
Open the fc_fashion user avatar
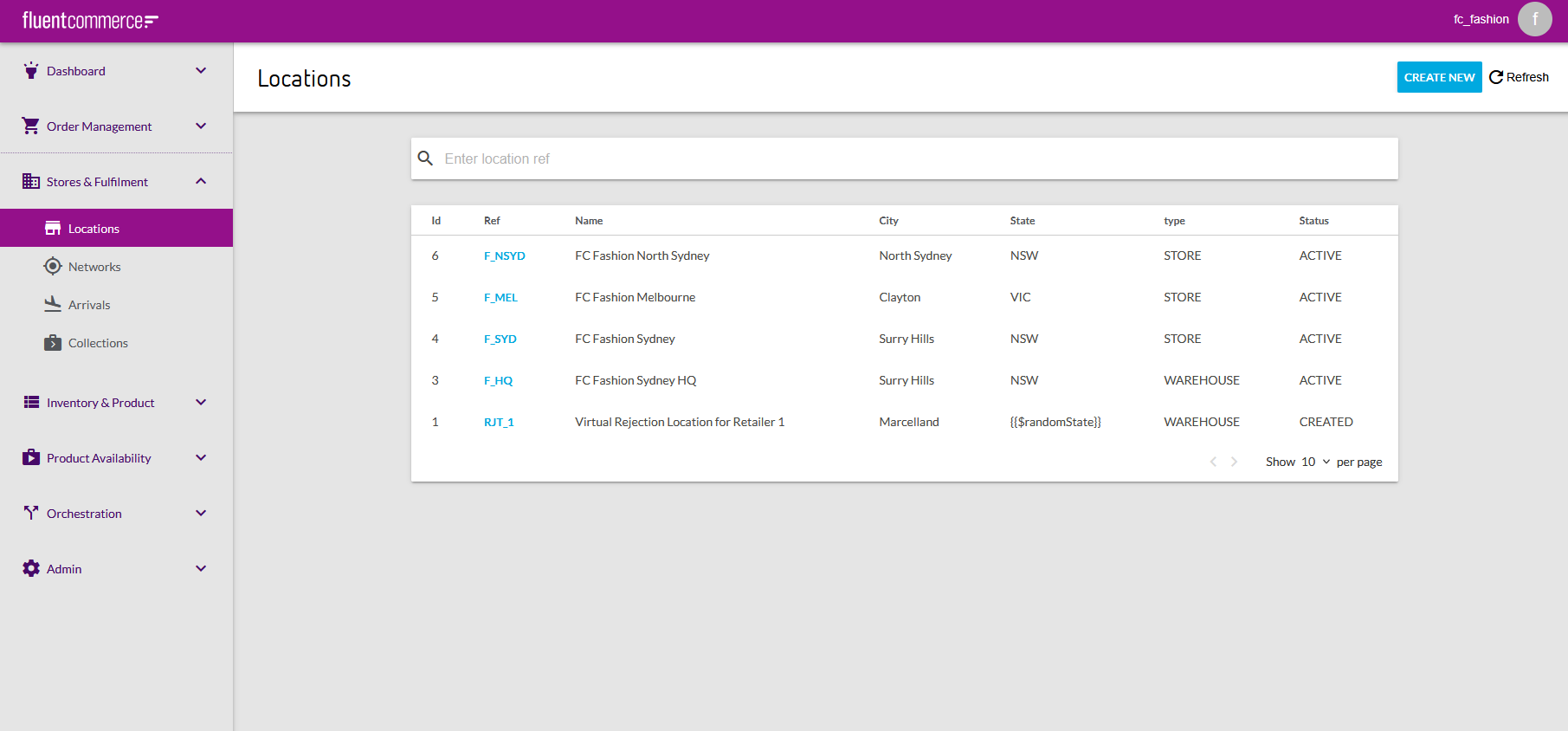click(1534, 19)
